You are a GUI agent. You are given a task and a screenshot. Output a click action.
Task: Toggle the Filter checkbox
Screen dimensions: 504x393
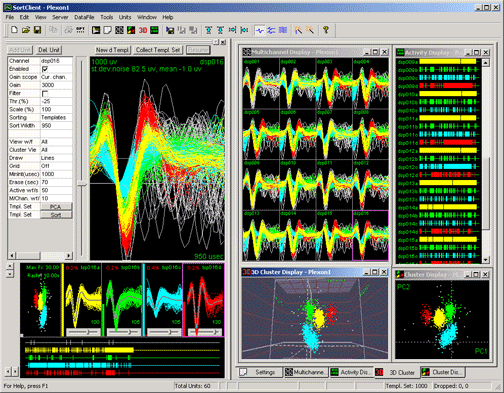[x=45, y=93]
